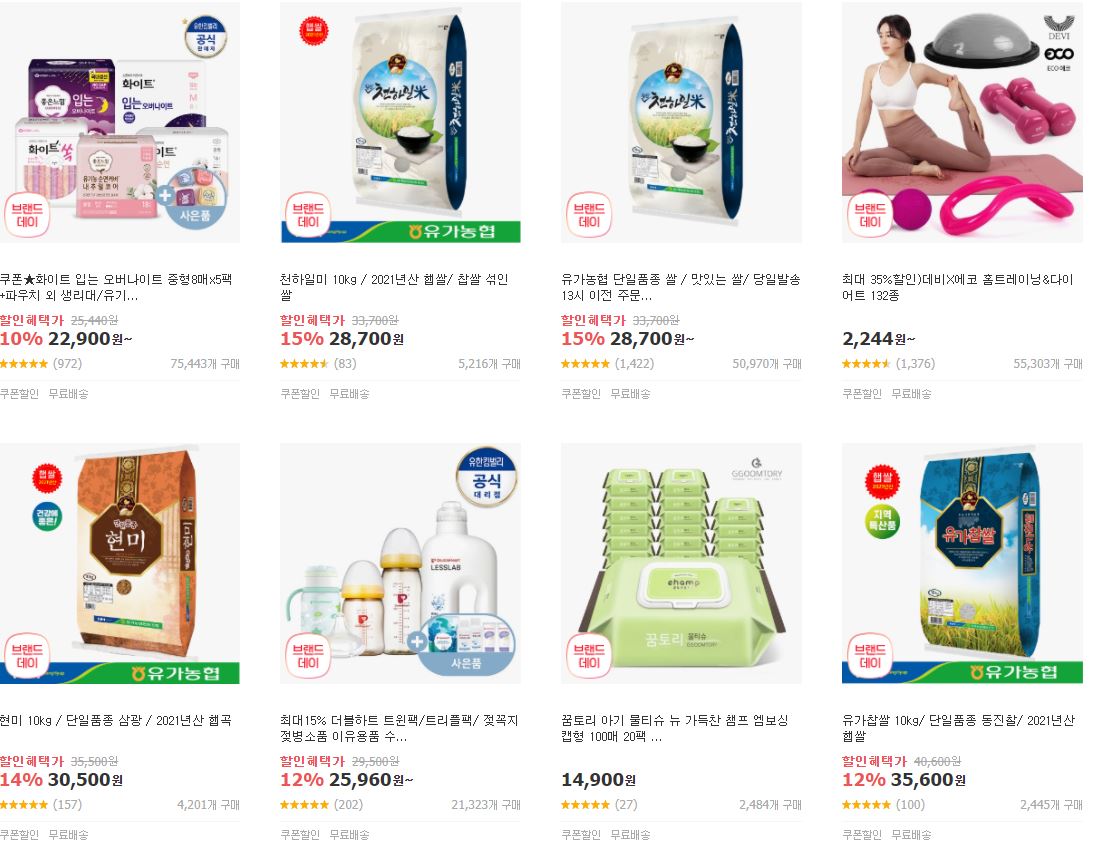Open the 유가찹쌀 10kg 동진찰 title link
This screenshot has width=1095, height=848.
point(958,728)
